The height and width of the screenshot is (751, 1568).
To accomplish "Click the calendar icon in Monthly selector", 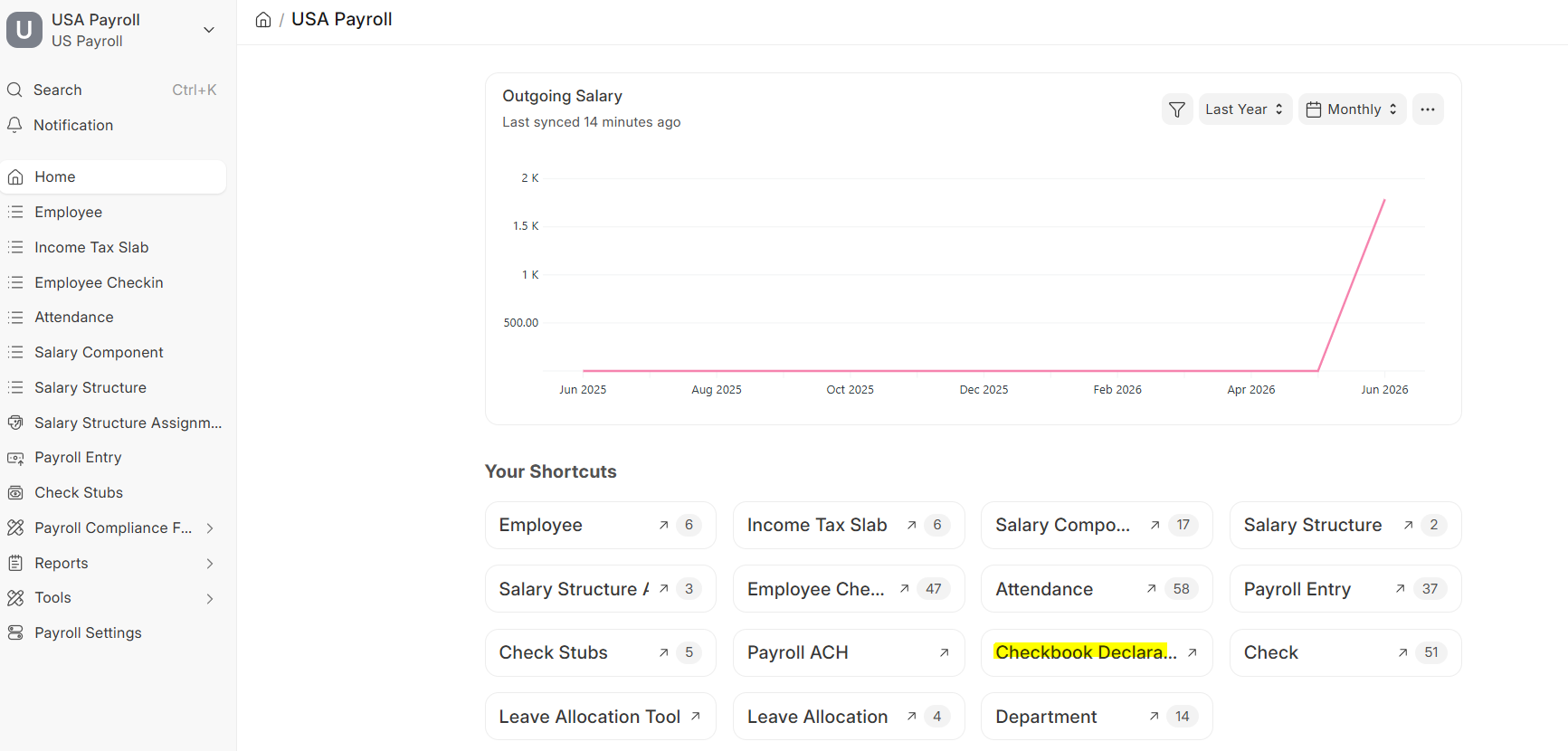I will pyautogui.click(x=1314, y=109).
